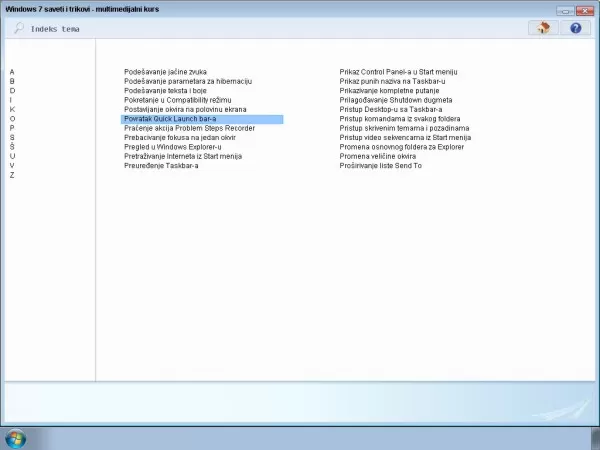Viewport: 600px width, 450px height.
Task: Open topic Pristup Desktop-u sa Taskbar-a
Action: click(391, 109)
